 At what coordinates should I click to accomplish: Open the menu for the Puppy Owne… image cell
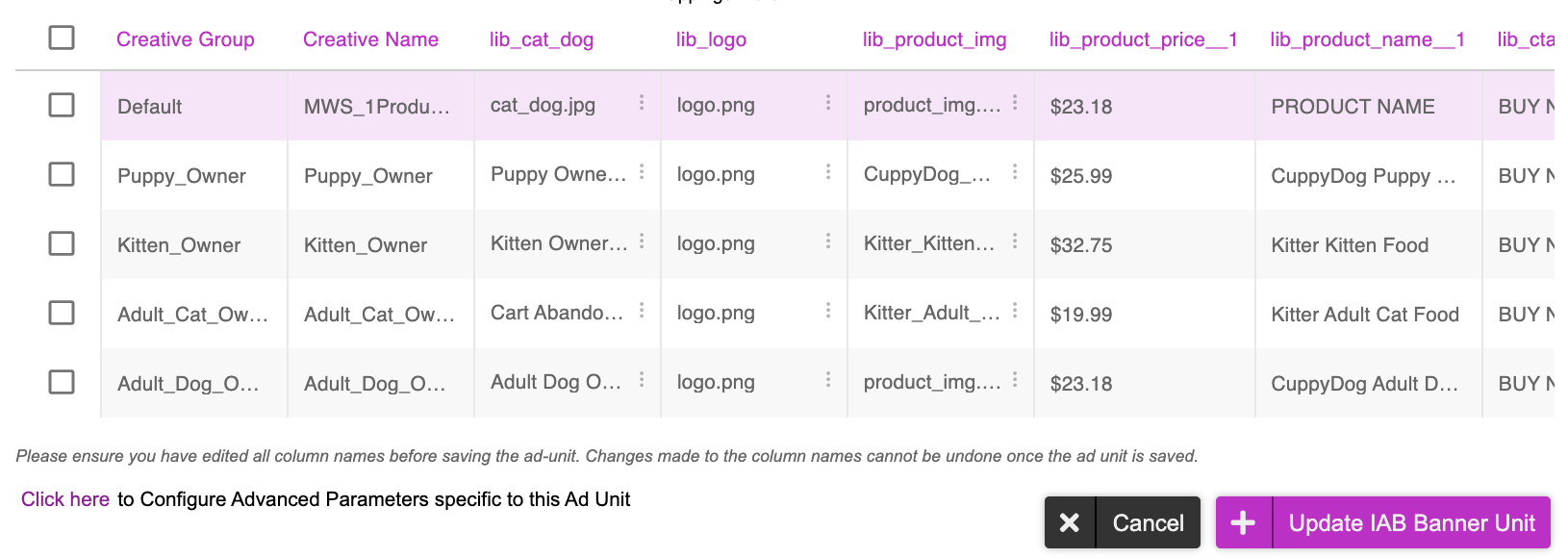point(642,171)
